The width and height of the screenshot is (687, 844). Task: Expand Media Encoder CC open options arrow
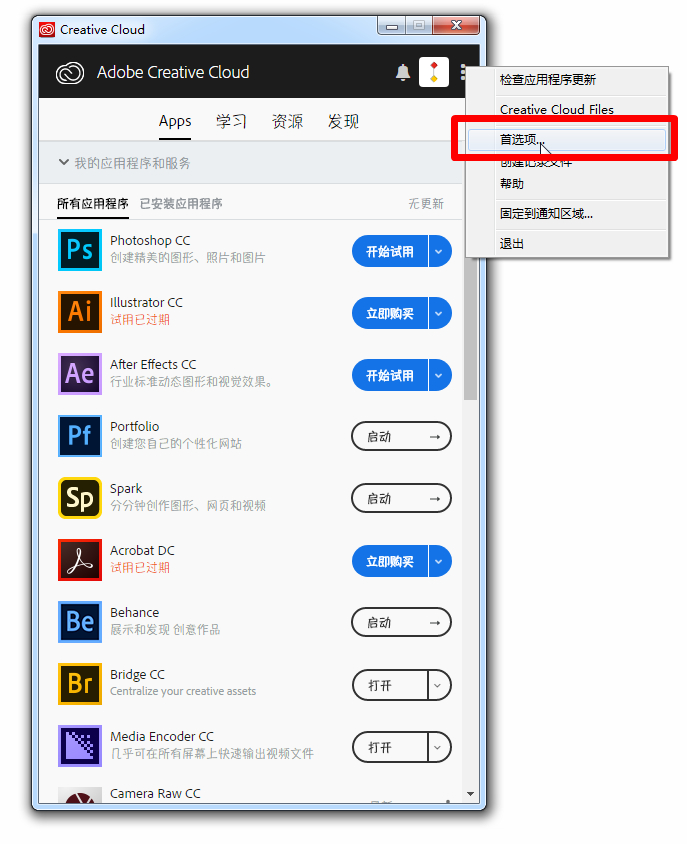[439, 747]
